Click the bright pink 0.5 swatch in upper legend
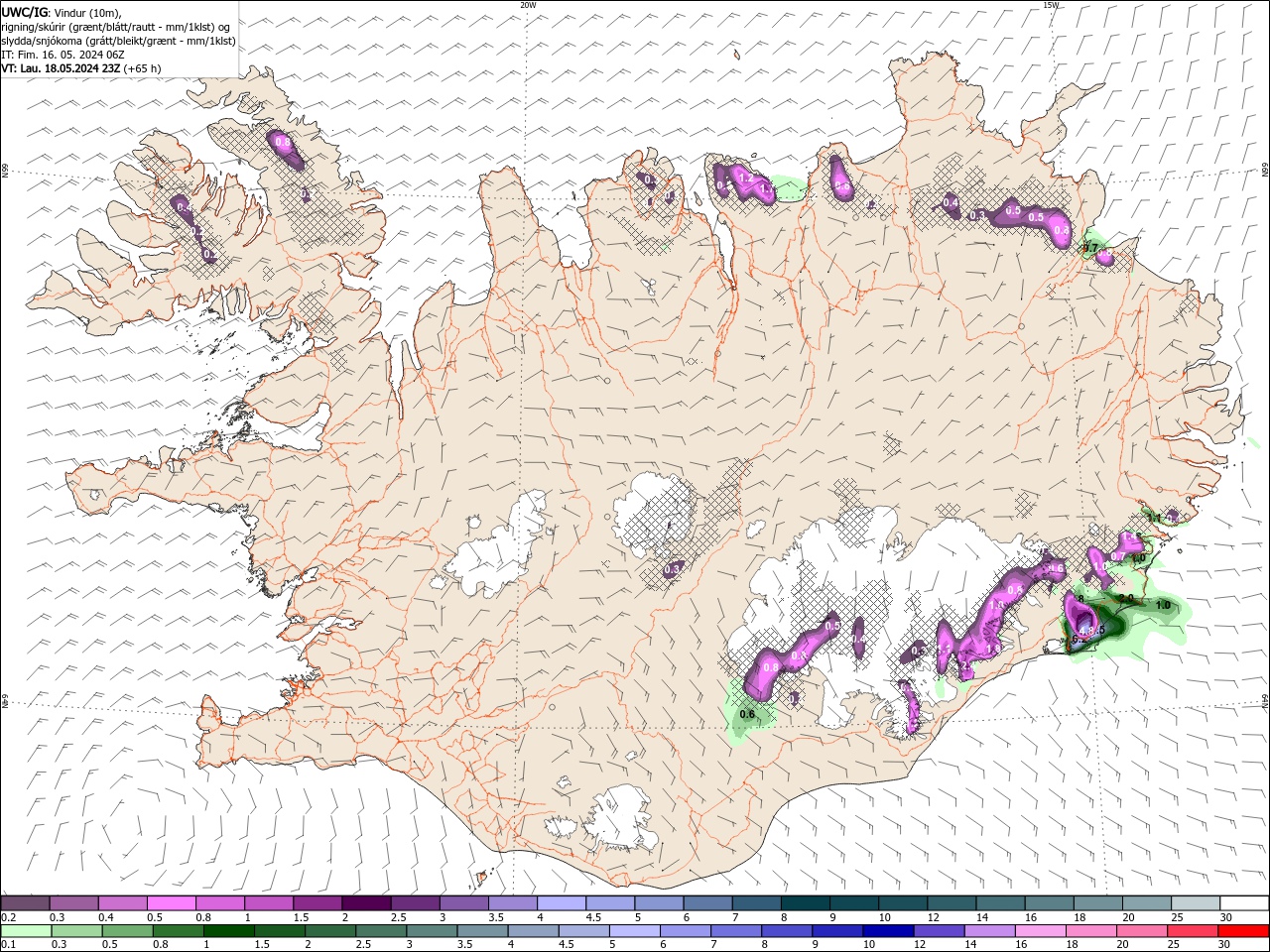Viewport: 1270px width, 952px height. [x=172, y=902]
